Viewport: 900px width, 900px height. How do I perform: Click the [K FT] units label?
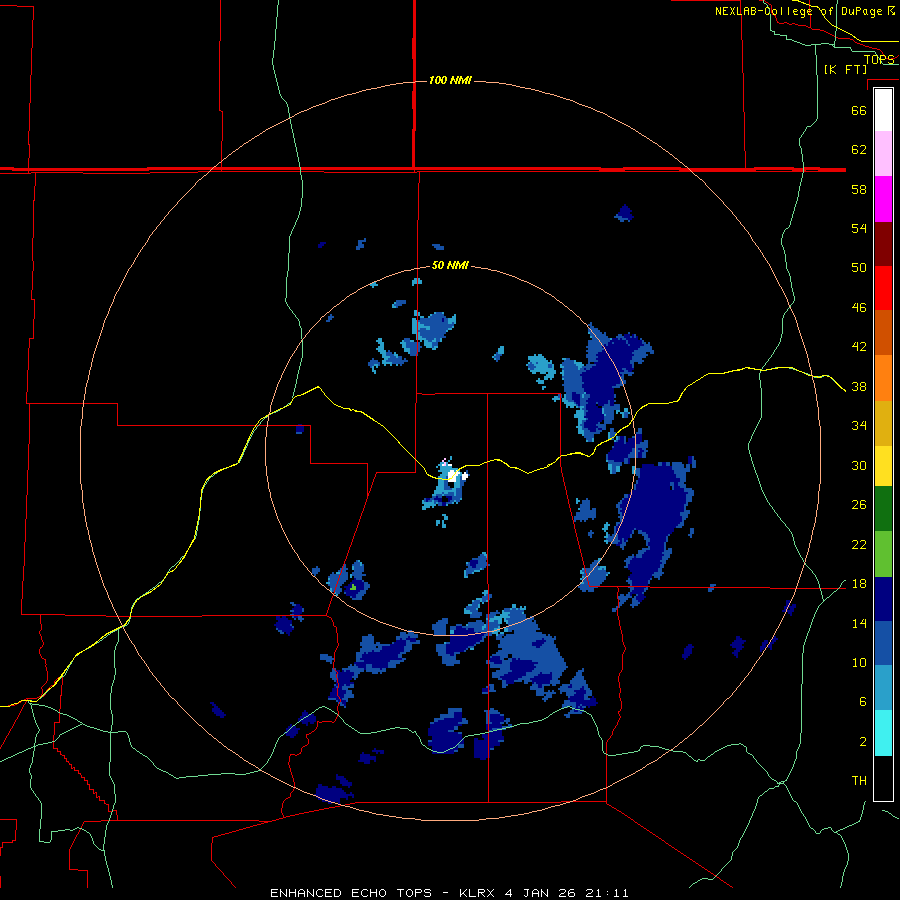tap(845, 69)
